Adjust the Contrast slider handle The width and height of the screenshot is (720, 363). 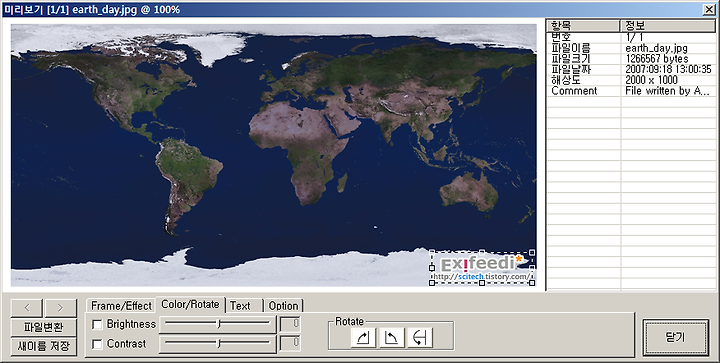219,343
